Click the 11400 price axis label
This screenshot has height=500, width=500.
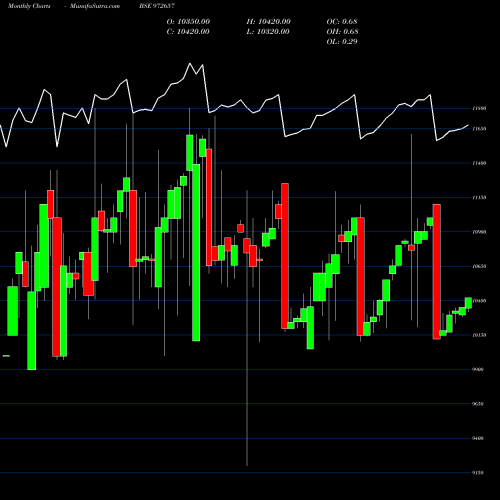point(479,163)
